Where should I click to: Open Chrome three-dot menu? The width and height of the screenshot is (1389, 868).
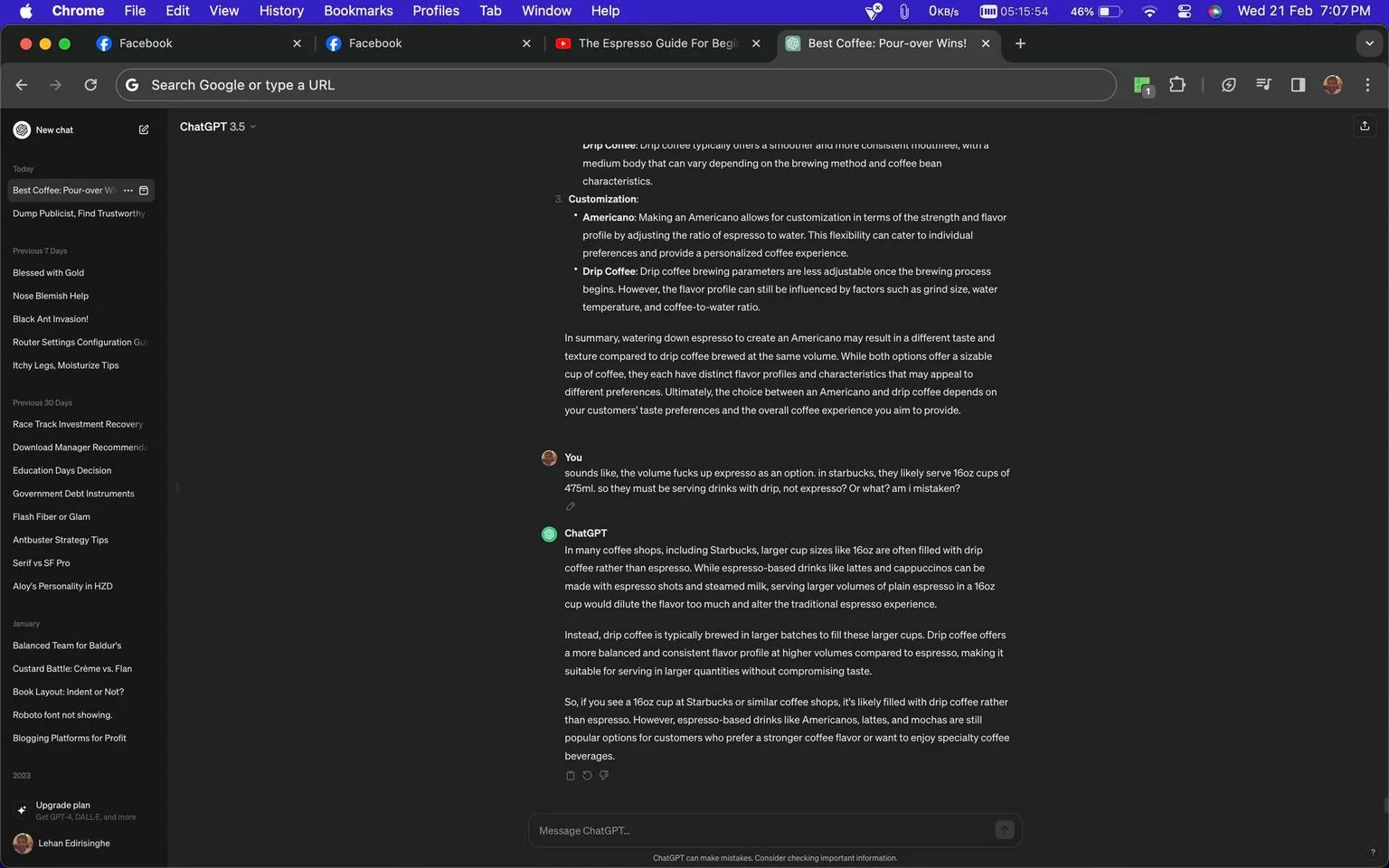point(1367,85)
